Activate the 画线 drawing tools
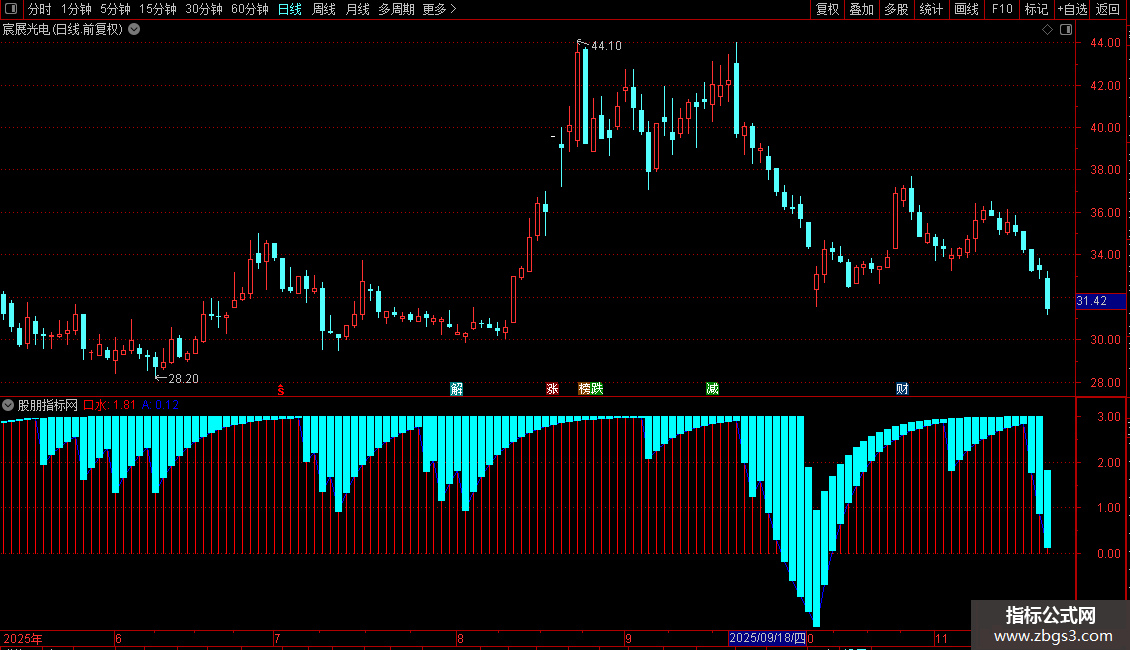1130x650 pixels. (x=966, y=9)
